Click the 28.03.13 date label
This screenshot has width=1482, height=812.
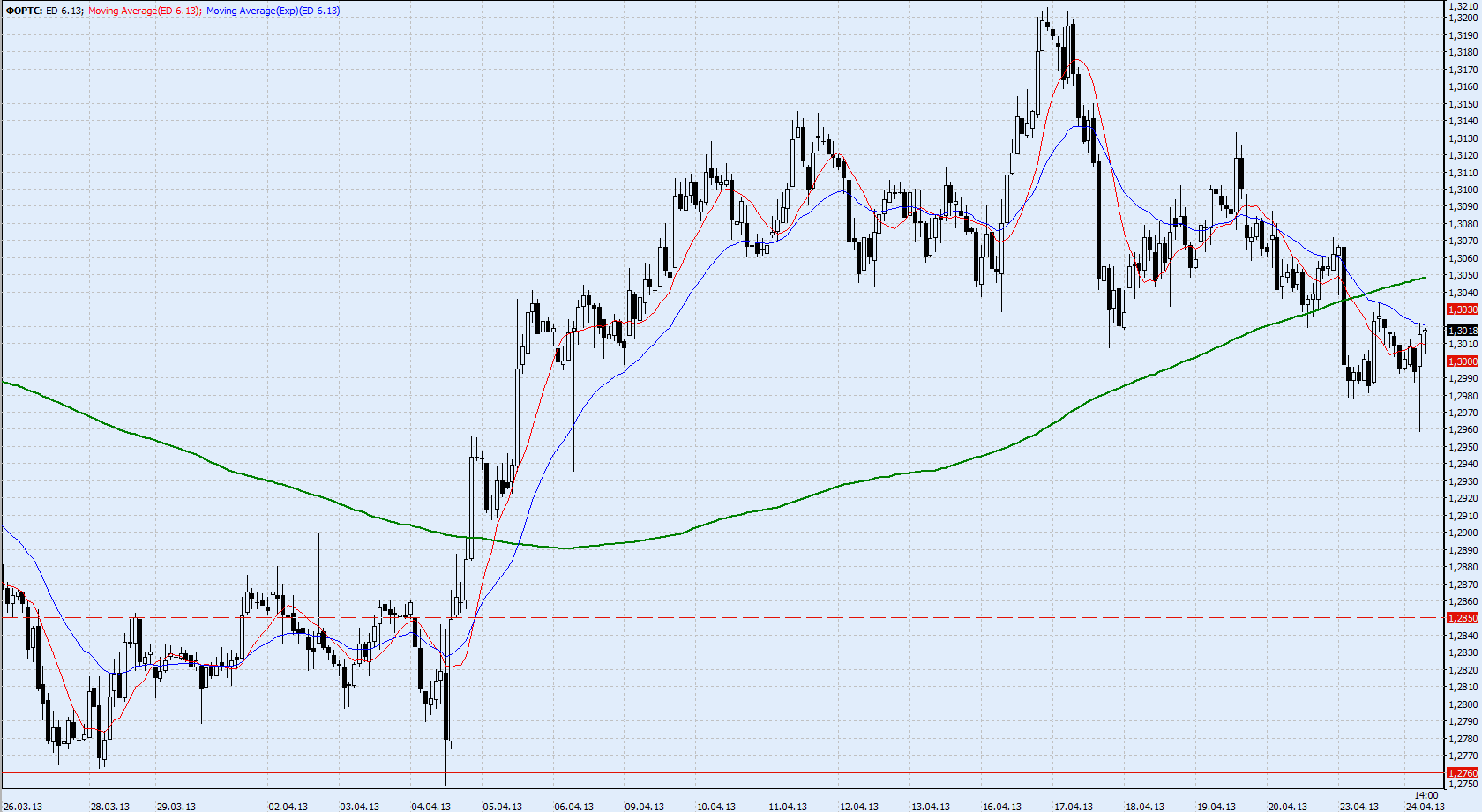tap(110, 806)
